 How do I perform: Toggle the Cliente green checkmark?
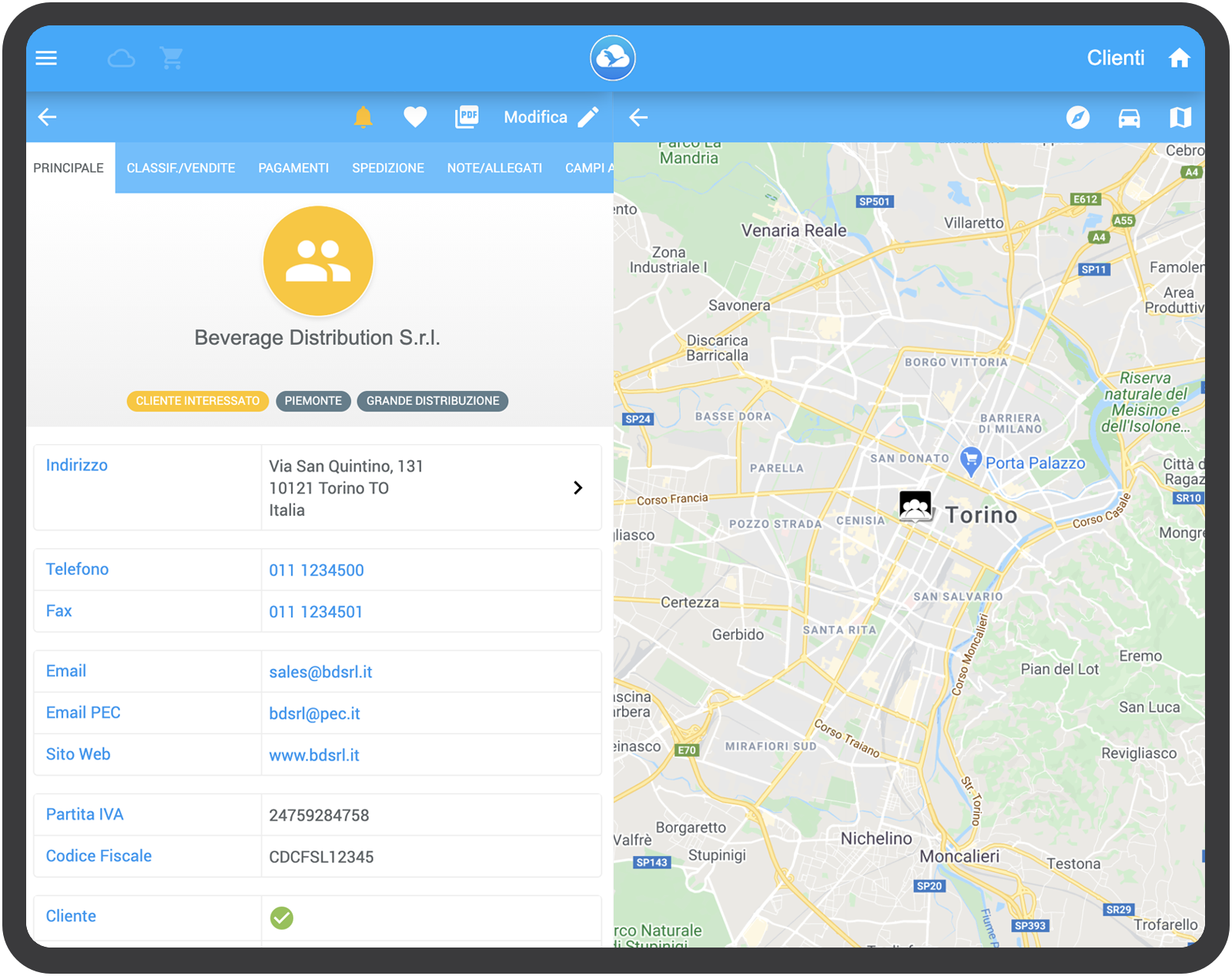tap(282, 918)
